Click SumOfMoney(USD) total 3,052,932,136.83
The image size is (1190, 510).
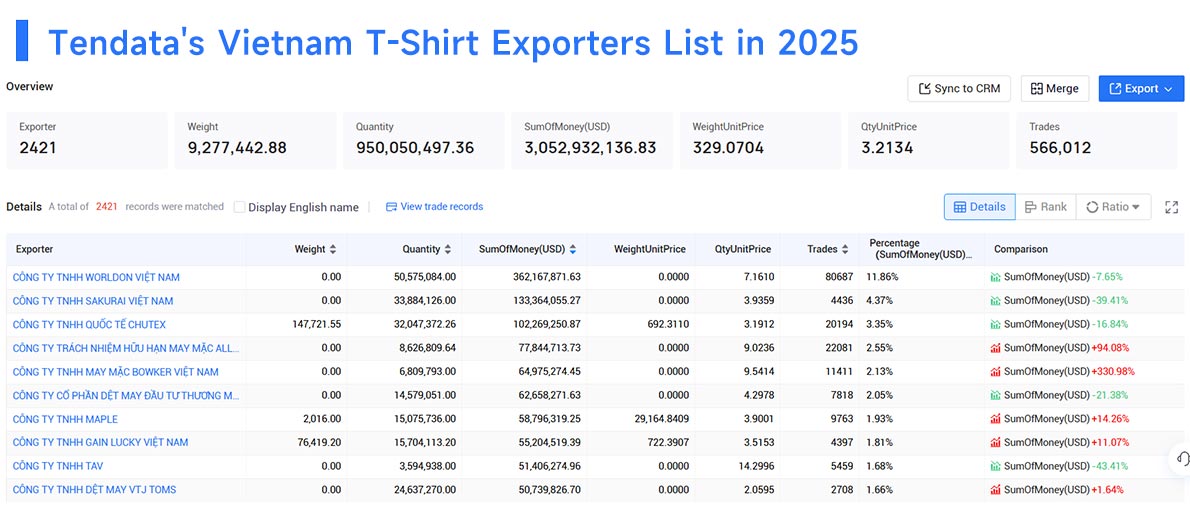[590, 147]
